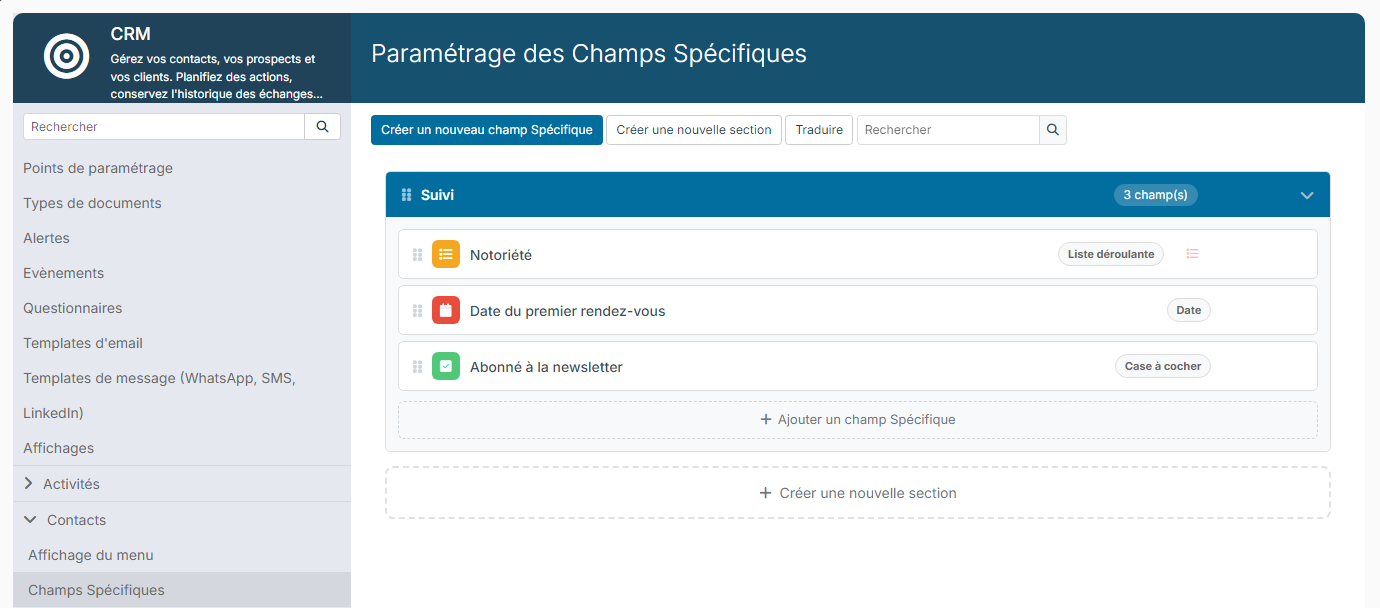1380x608 pixels.
Task: Click the dashed Créer une nouvelle section area
Action: click(x=858, y=493)
